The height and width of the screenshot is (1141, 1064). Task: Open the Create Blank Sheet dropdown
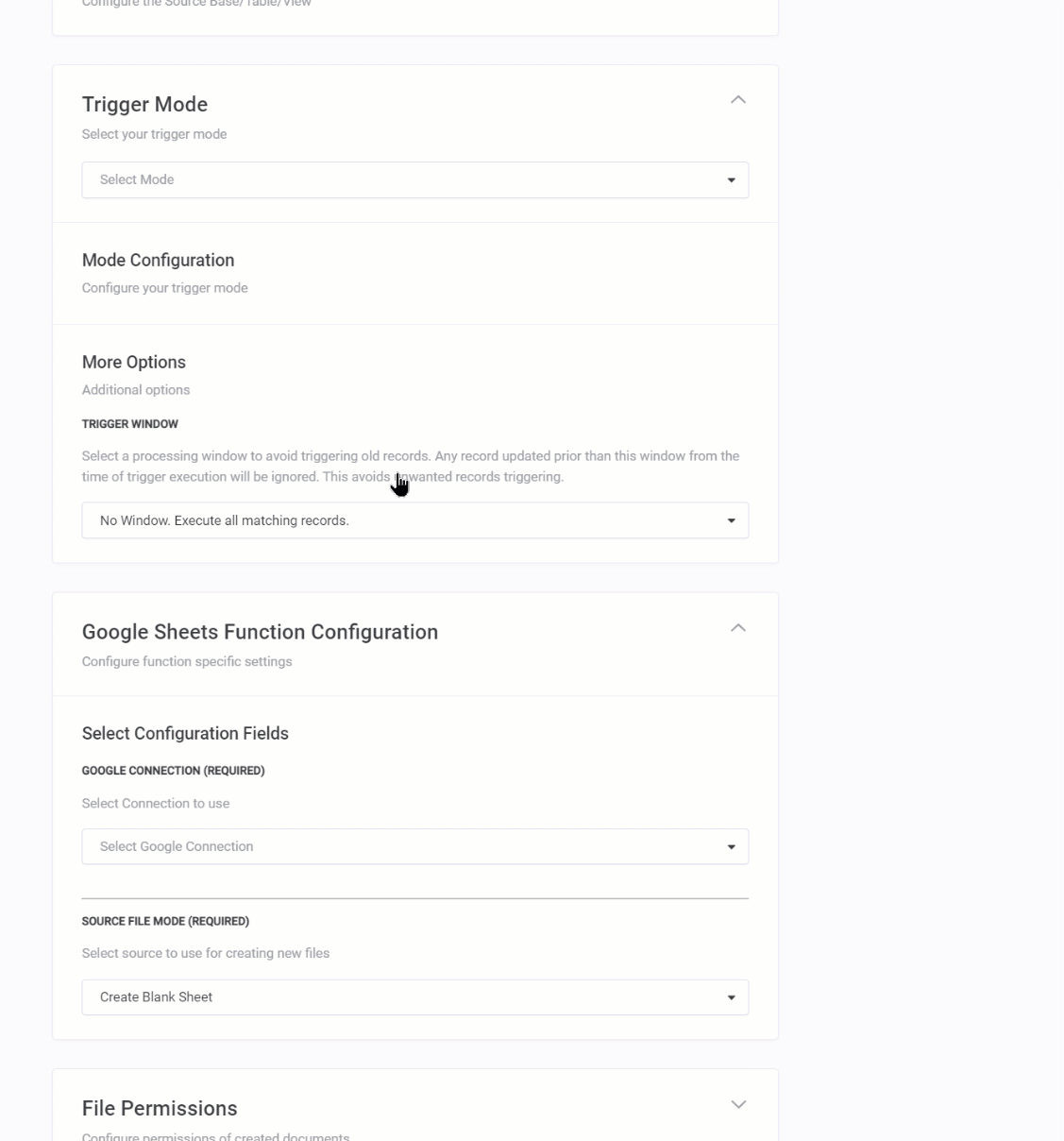[x=414, y=997]
